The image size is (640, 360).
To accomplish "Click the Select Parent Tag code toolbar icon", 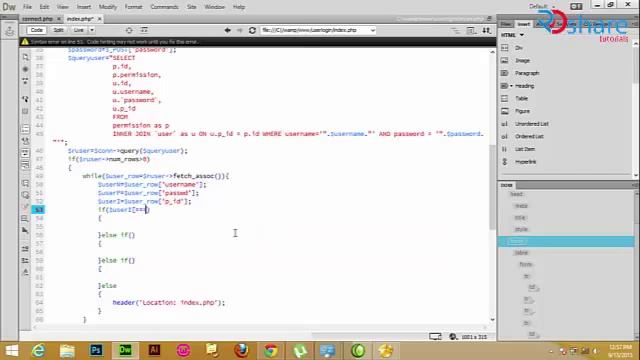I will (x=25, y=99).
